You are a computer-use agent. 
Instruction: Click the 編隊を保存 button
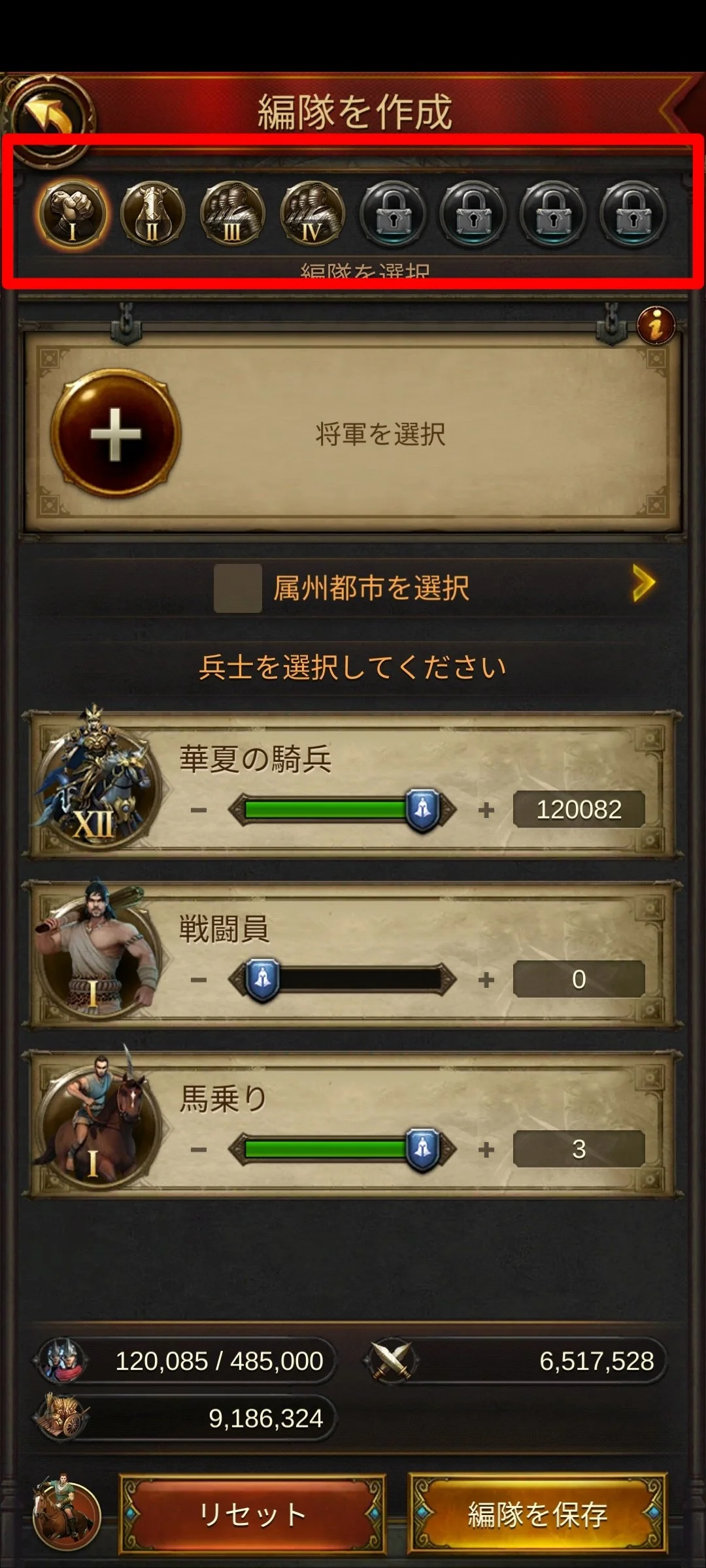click(537, 1514)
